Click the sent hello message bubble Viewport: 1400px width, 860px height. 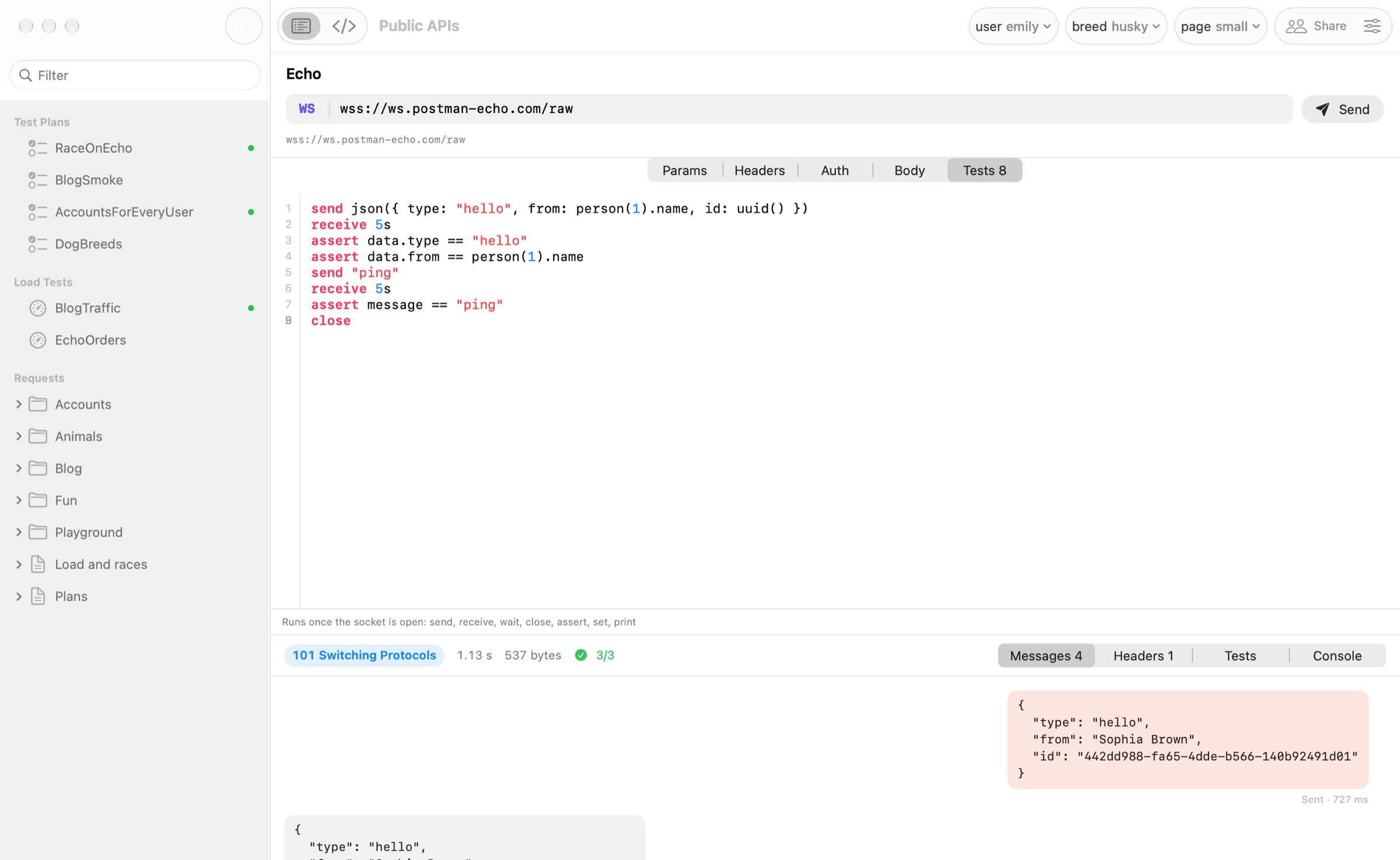point(1188,739)
